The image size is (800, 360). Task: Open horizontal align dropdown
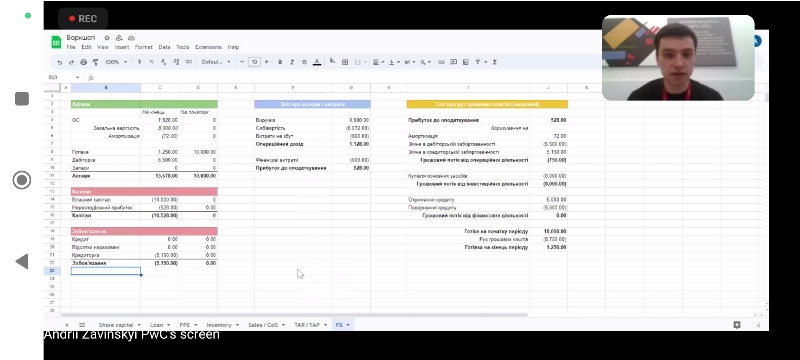coord(378,62)
